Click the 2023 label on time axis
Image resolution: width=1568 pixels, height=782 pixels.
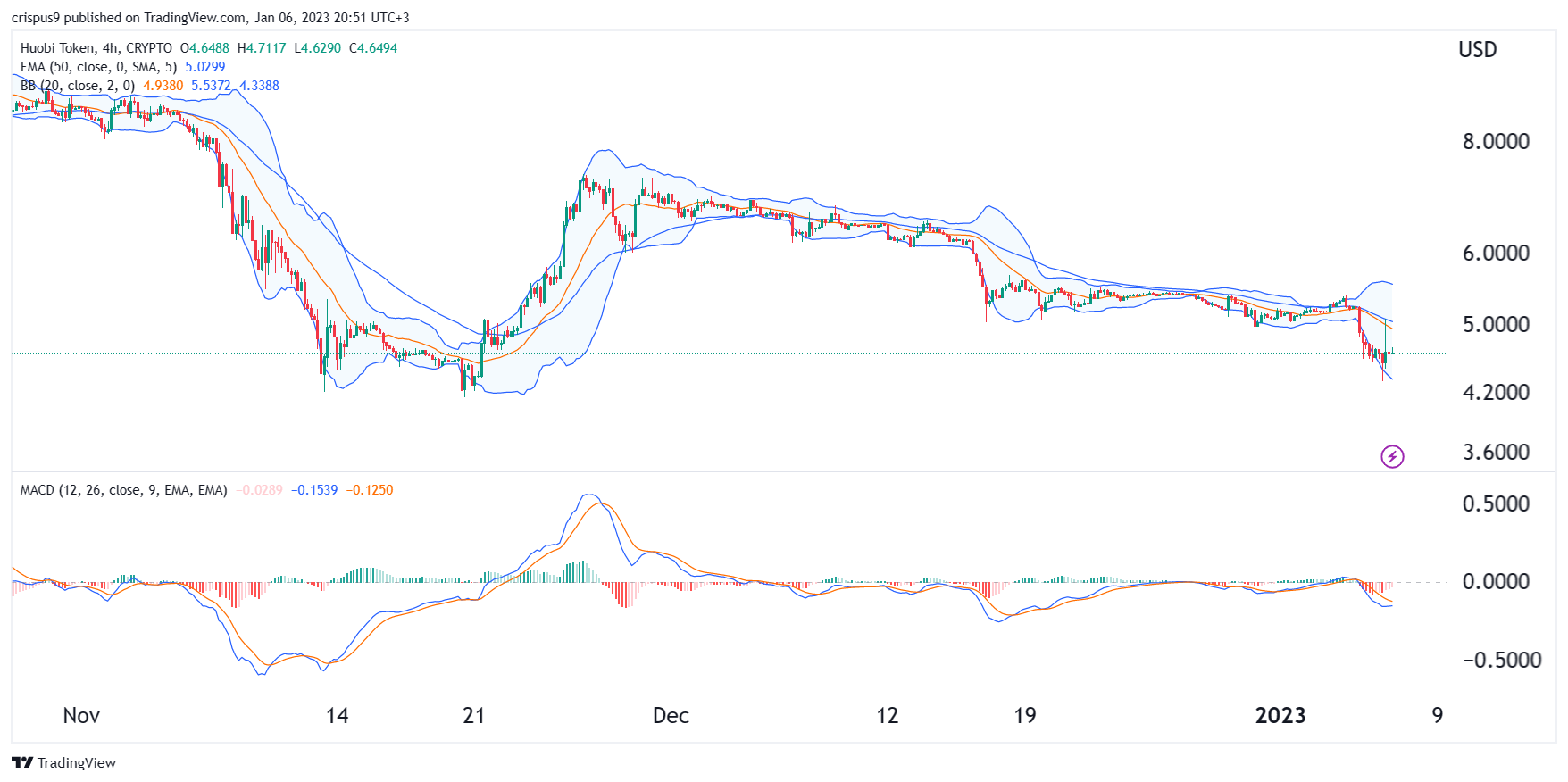[x=1280, y=716]
